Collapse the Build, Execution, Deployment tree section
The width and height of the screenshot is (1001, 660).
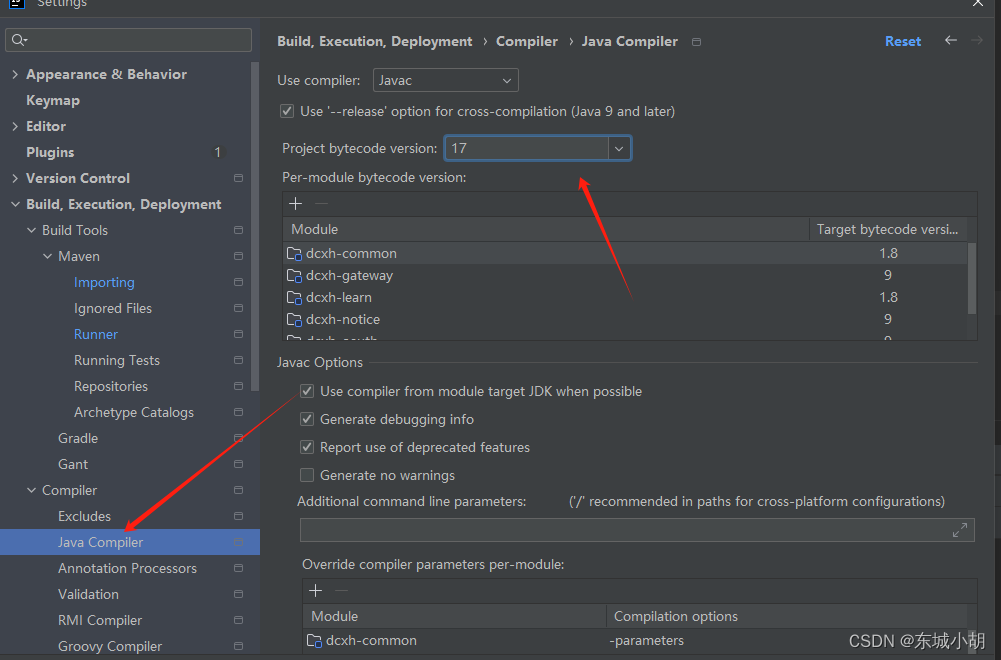tap(14, 204)
